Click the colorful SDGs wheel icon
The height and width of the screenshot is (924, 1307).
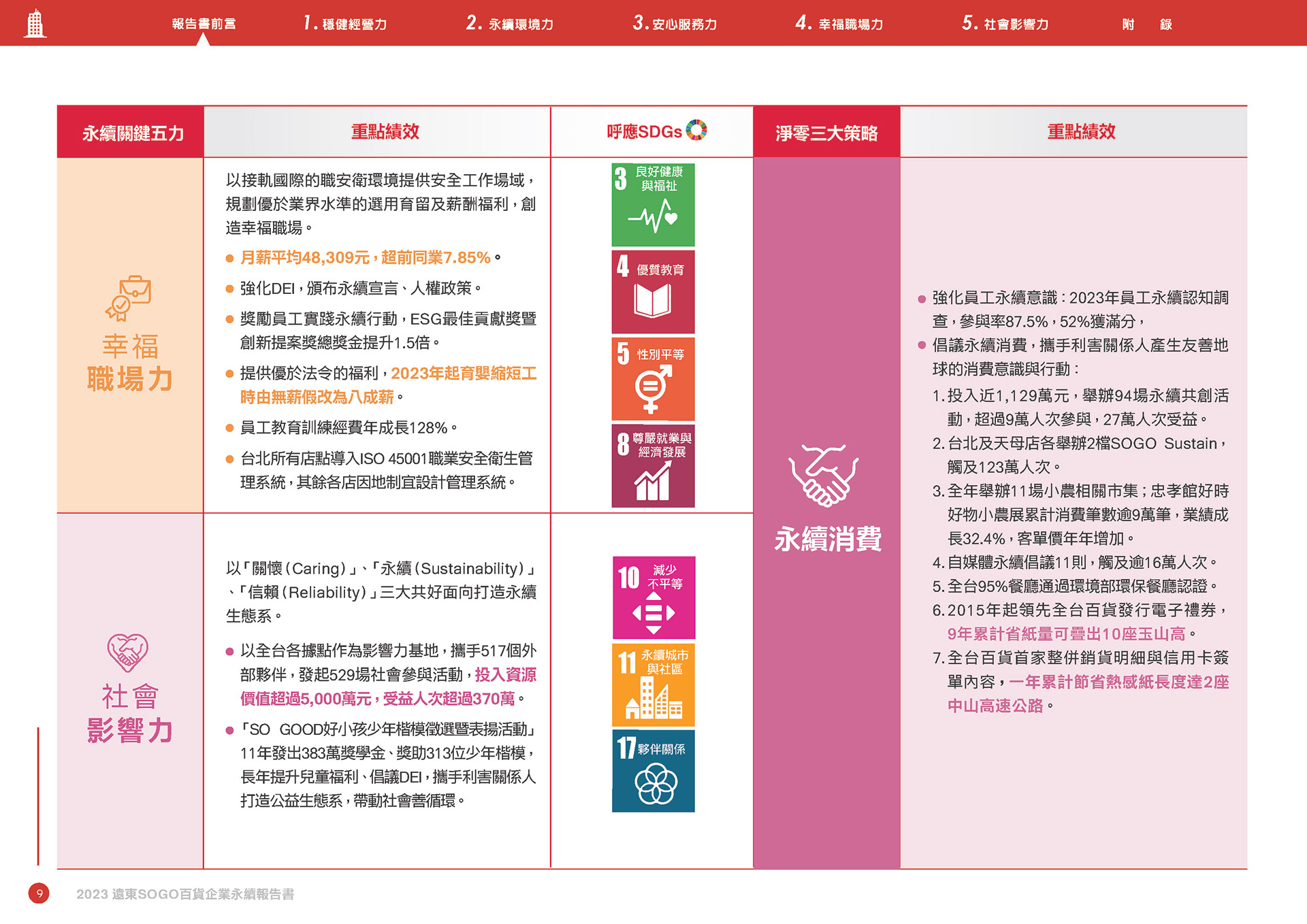696,130
